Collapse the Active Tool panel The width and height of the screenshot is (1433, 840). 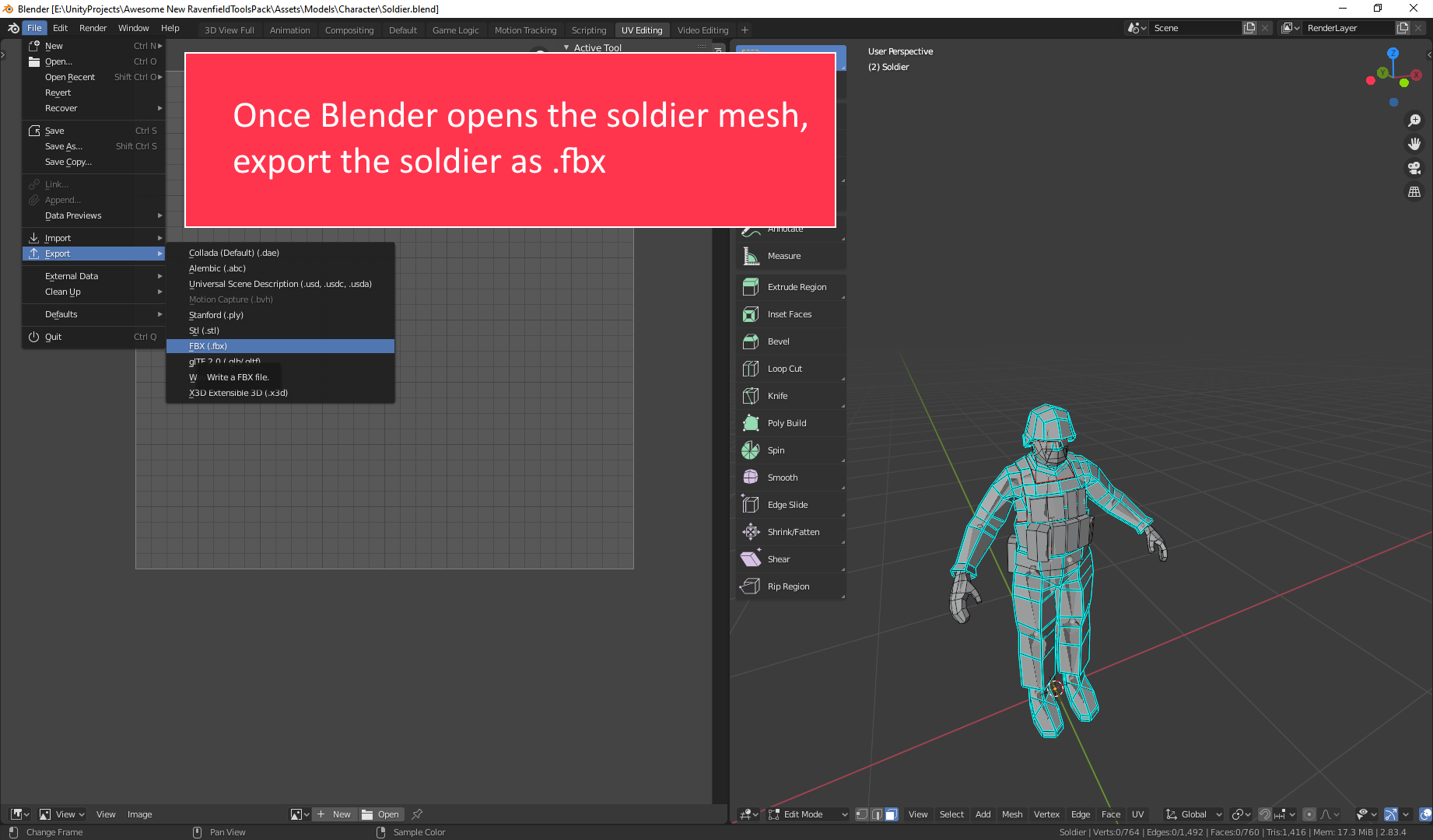click(x=566, y=48)
